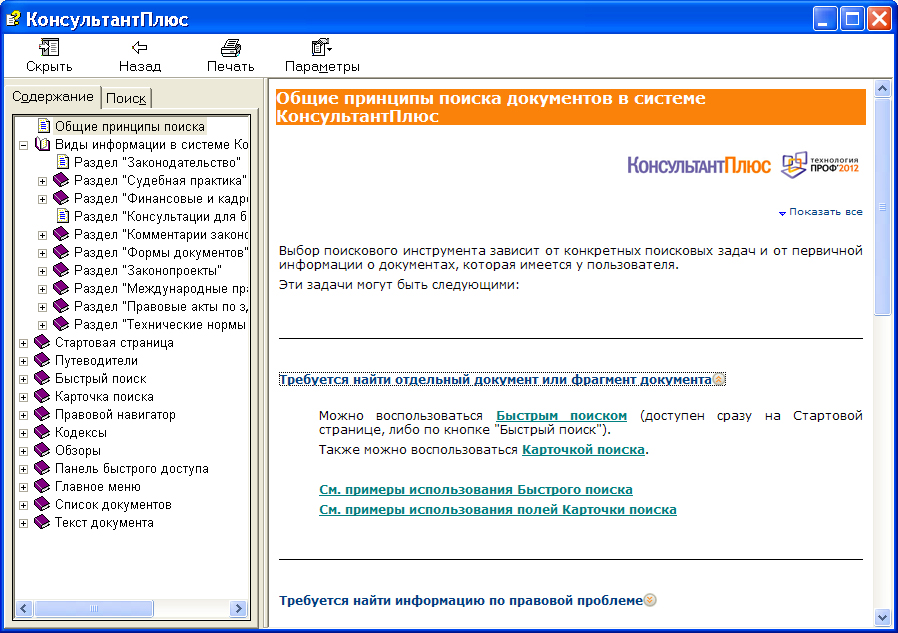Image resolution: width=898 pixels, height=633 pixels.
Task: Click open-book icon of Виды информации
Action: tap(43, 144)
